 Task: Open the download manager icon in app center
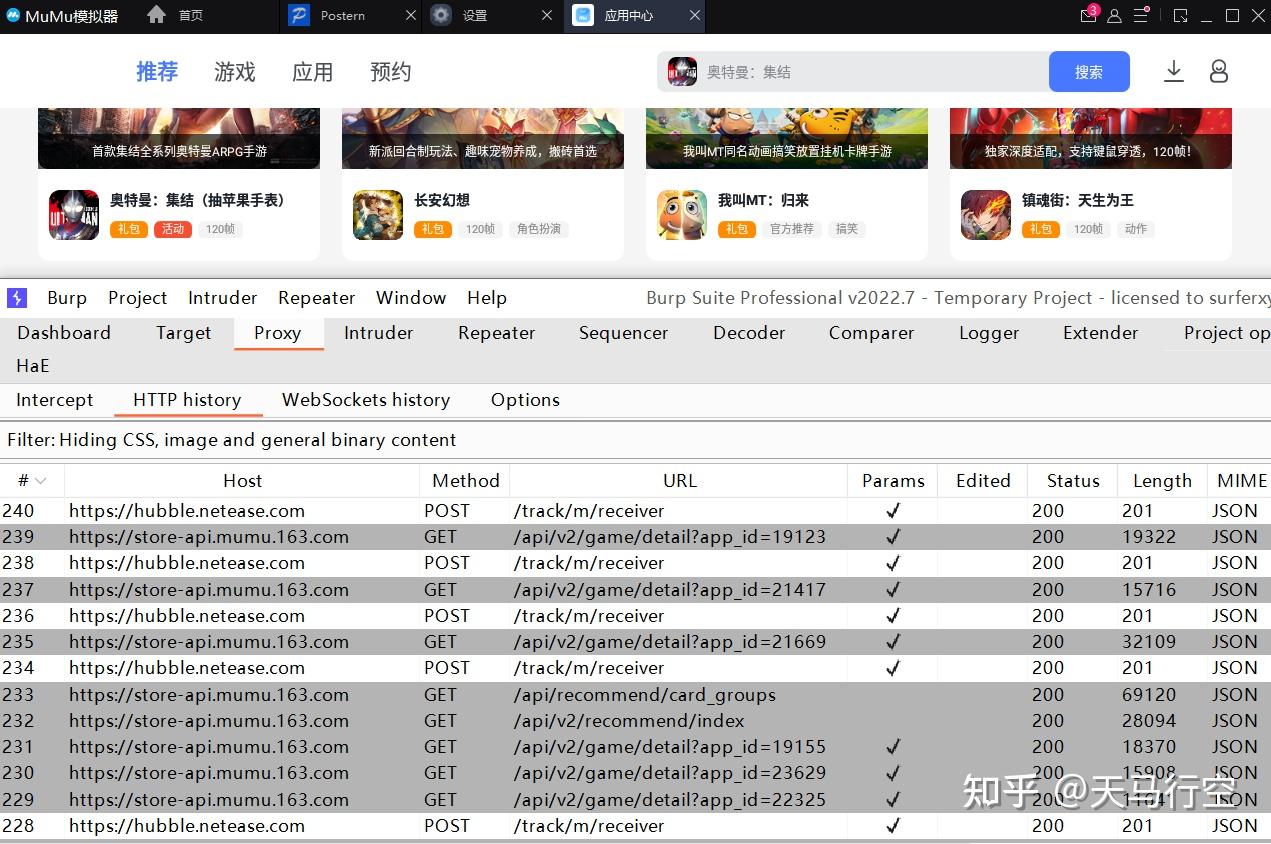pos(1173,71)
